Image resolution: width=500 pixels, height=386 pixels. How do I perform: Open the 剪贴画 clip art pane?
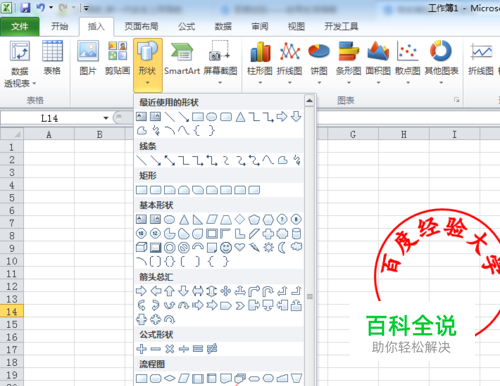(117, 58)
